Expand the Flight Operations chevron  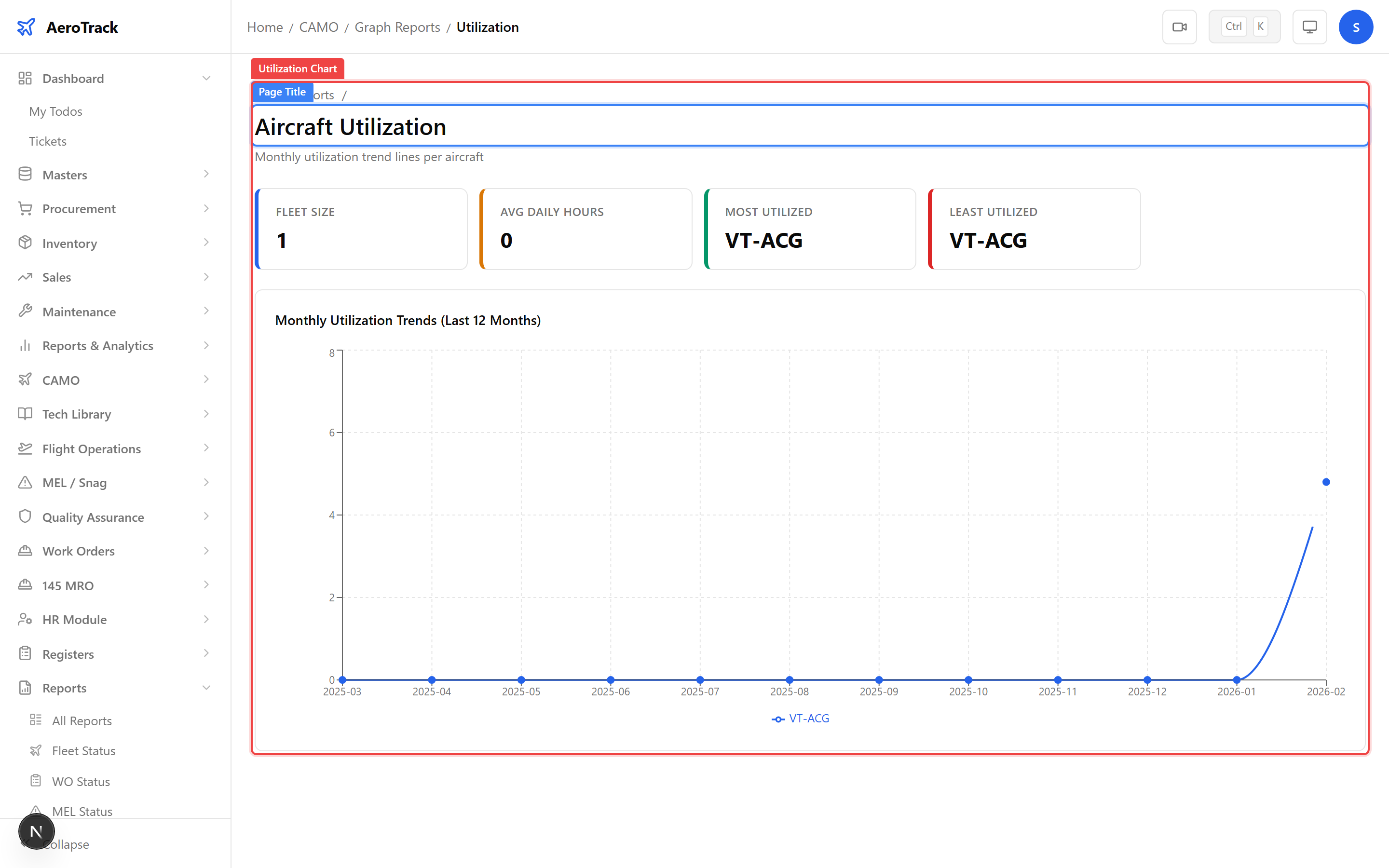click(206, 448)
